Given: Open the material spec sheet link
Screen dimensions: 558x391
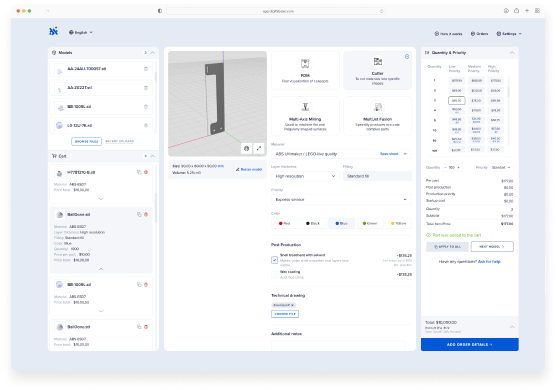Looking at the screenshot, I should point(389,154).
